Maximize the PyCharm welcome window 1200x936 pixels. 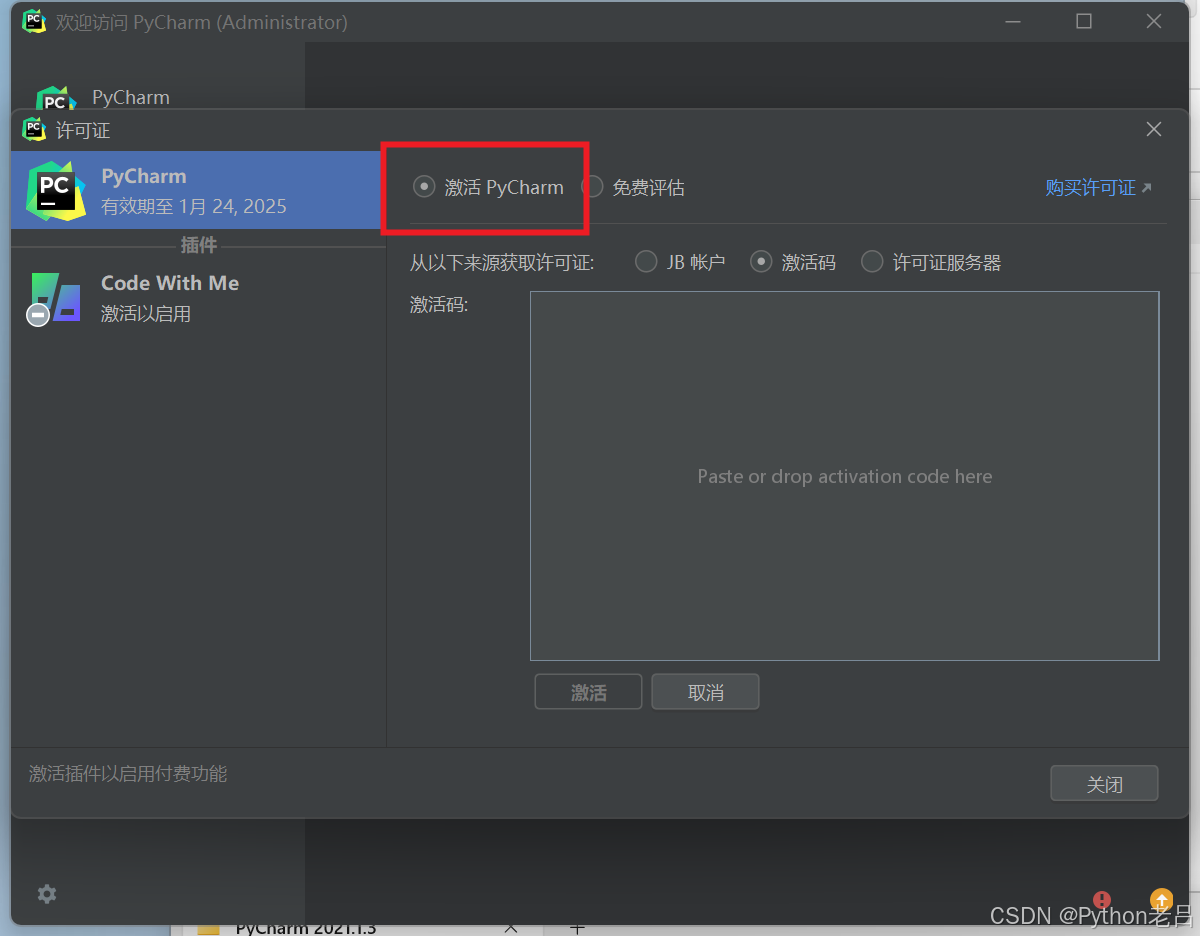click(1084, 21)
